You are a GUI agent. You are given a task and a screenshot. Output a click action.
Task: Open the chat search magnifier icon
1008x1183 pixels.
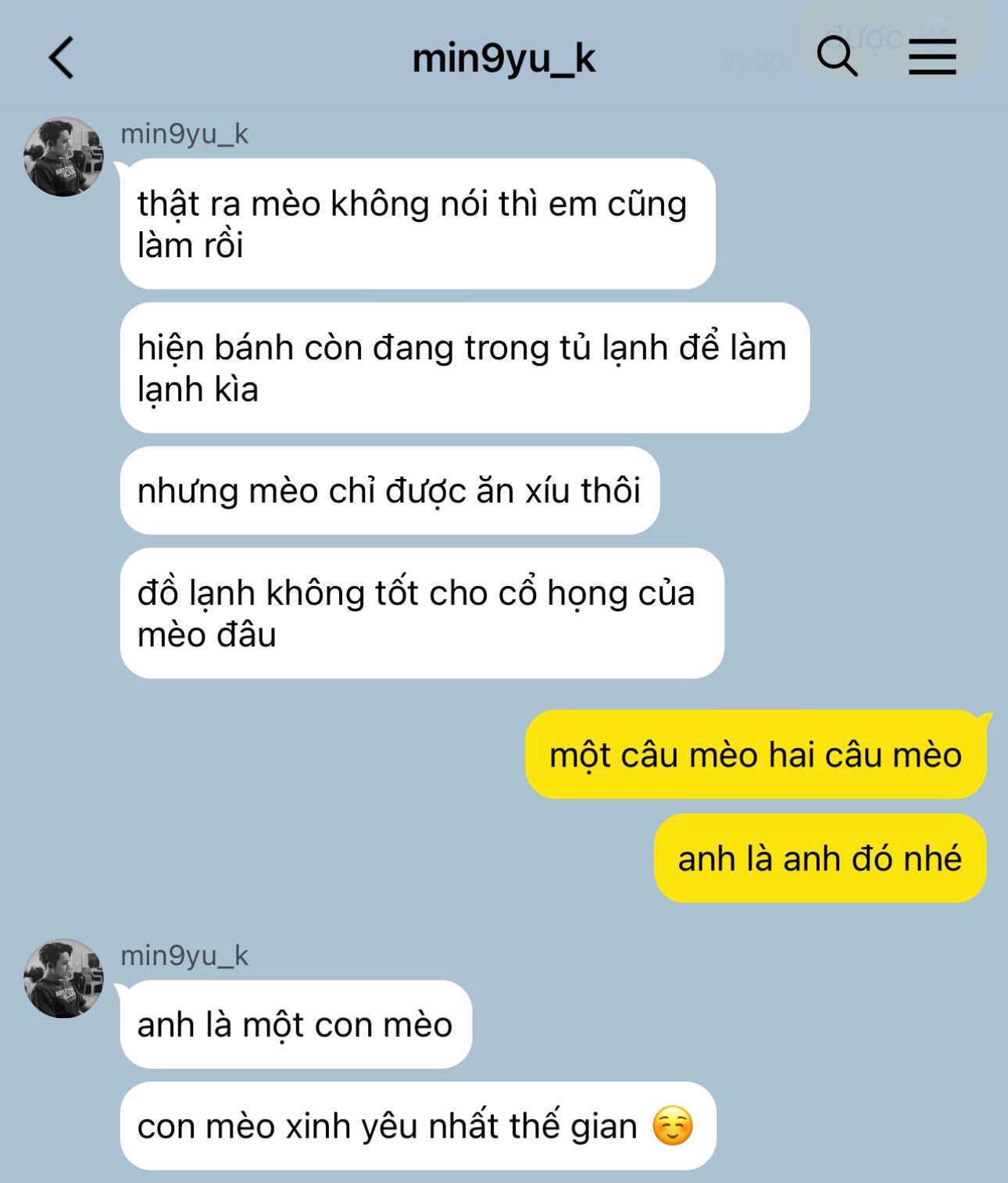click(x=837, y=56)
